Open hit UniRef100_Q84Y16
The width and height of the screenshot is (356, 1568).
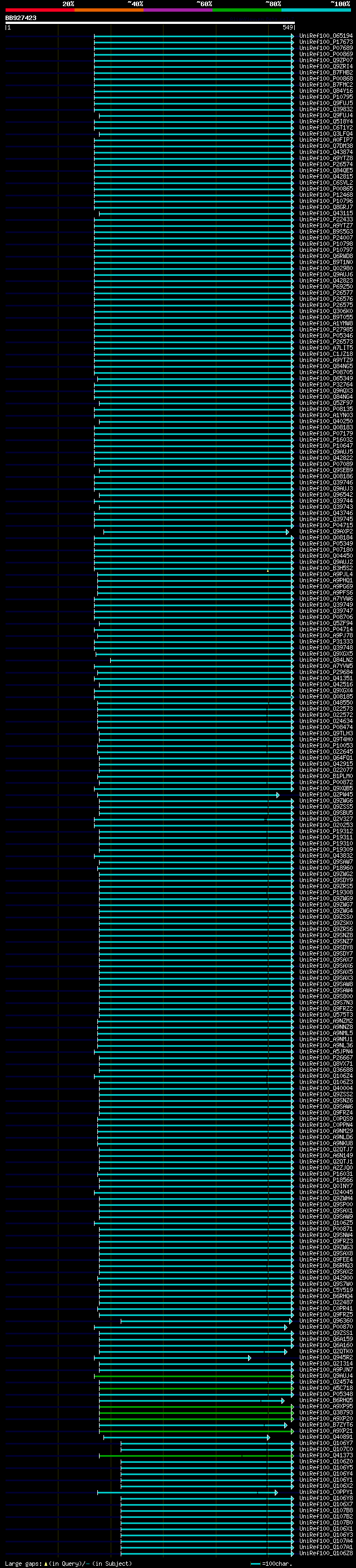[325, 91]
